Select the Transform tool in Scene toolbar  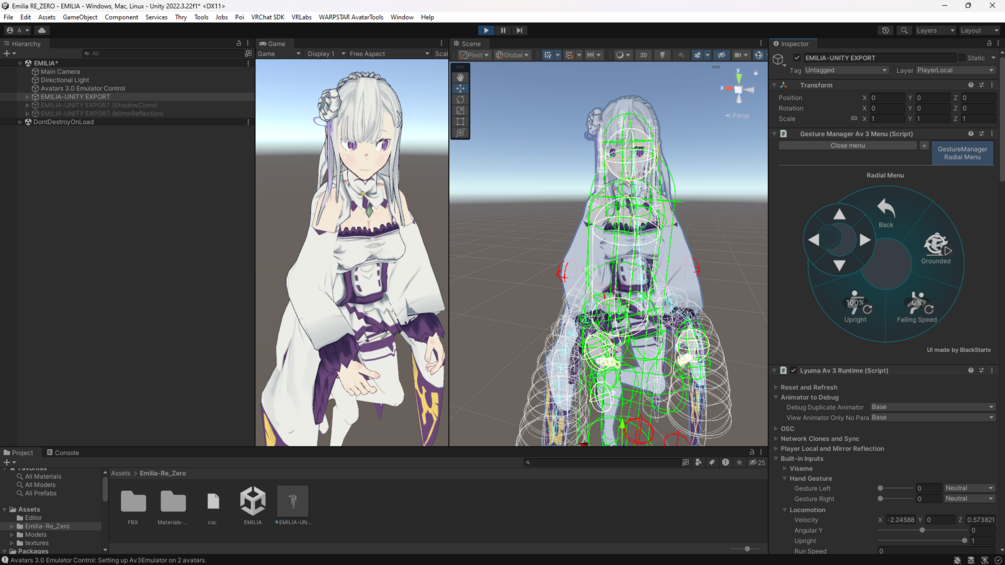click(460, 133)
